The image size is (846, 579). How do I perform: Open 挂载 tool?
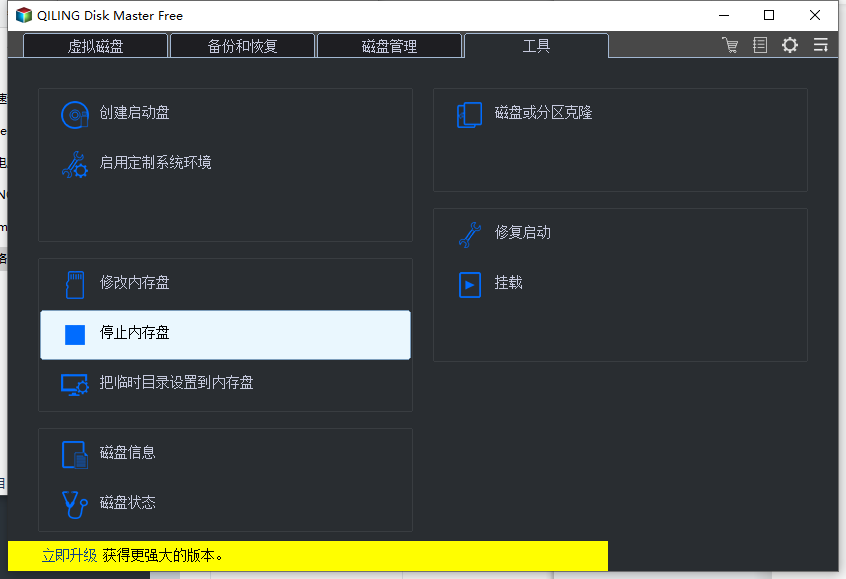620,284
